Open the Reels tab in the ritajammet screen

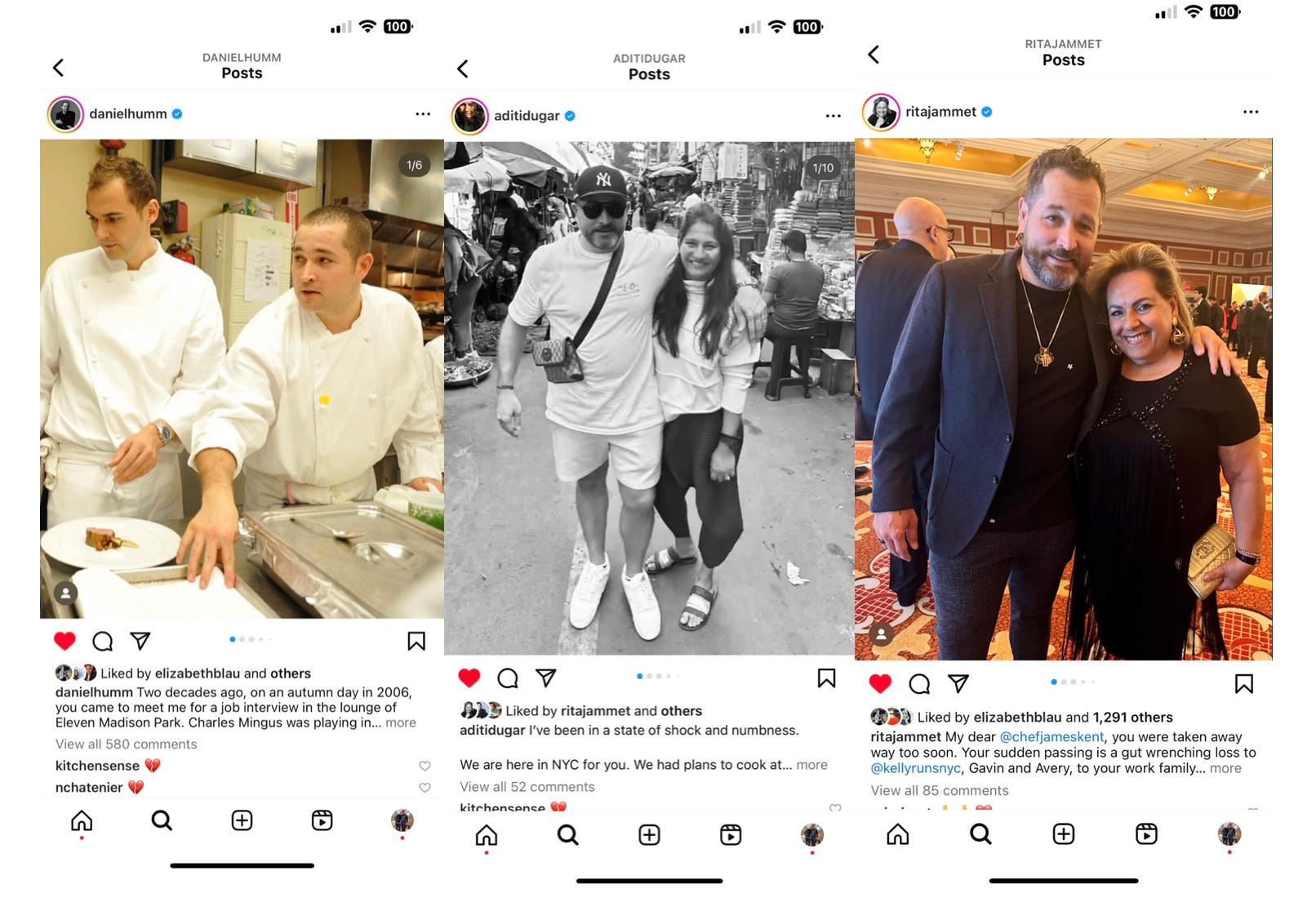tap(1146, 833)
